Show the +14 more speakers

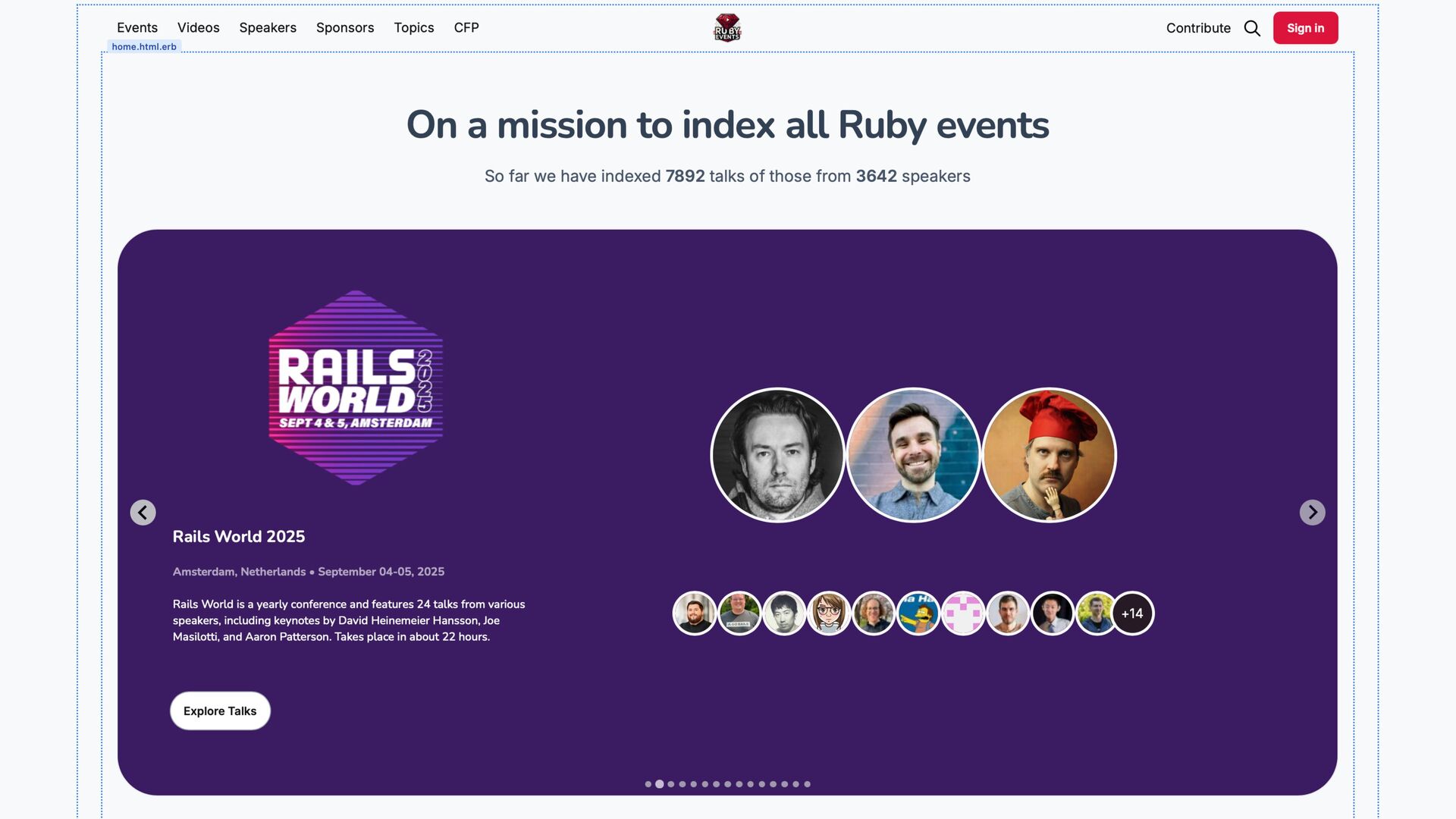tap(1133, 613)
